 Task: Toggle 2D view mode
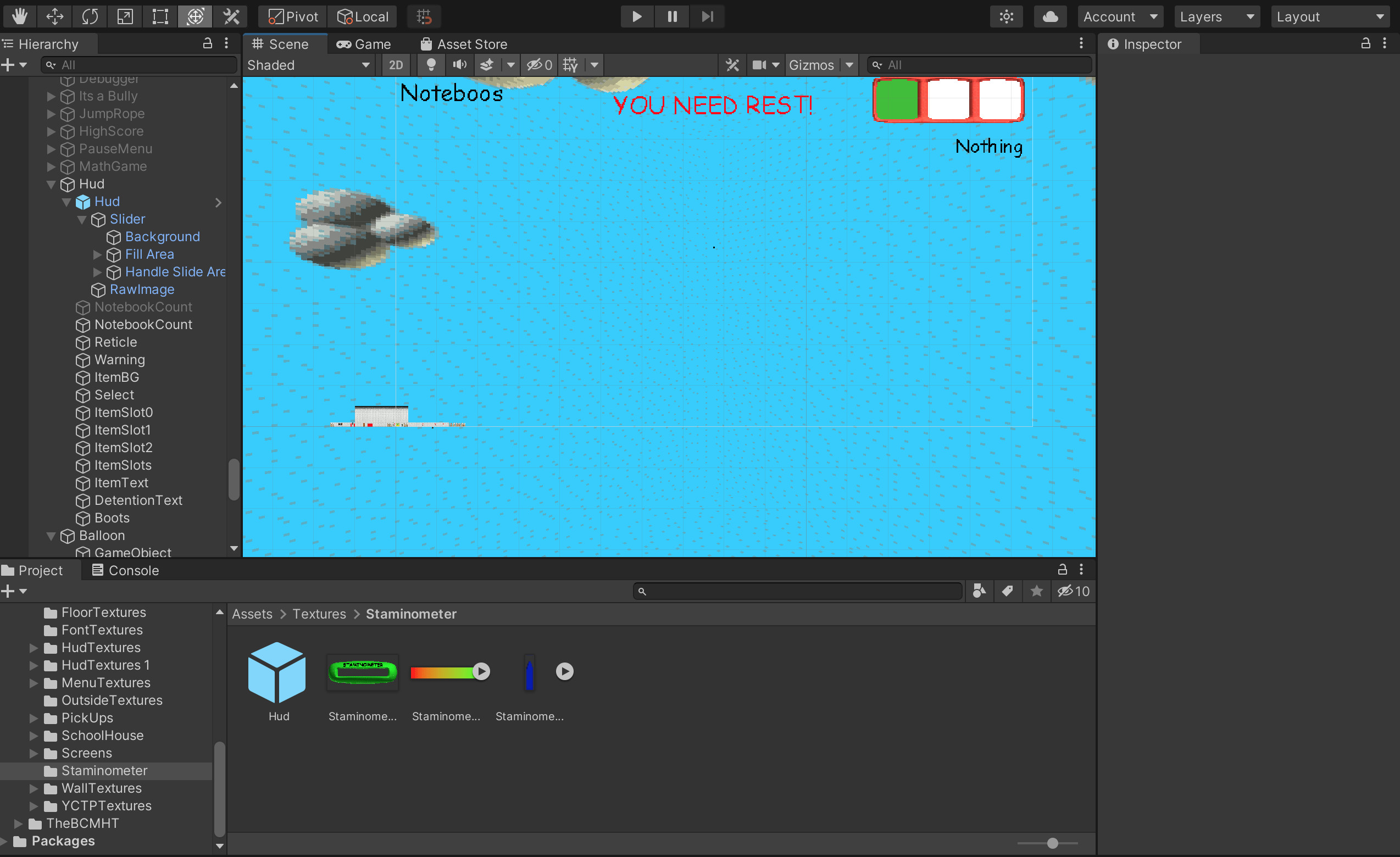(x=396, y=65)
